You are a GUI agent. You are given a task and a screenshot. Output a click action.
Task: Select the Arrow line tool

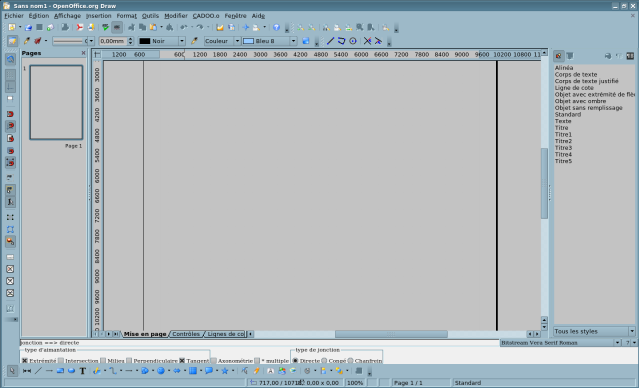[x=49, y=371]
